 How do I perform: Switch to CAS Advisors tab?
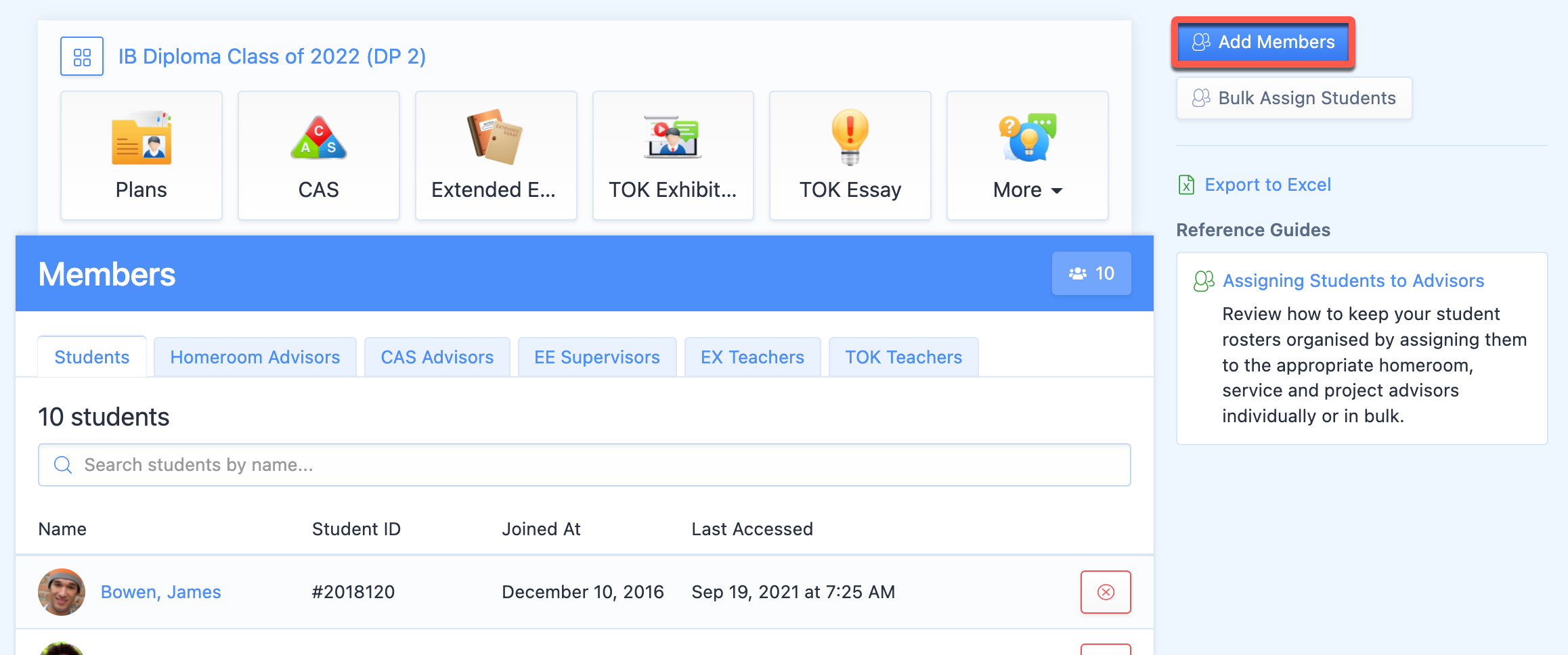pos(437,357)
